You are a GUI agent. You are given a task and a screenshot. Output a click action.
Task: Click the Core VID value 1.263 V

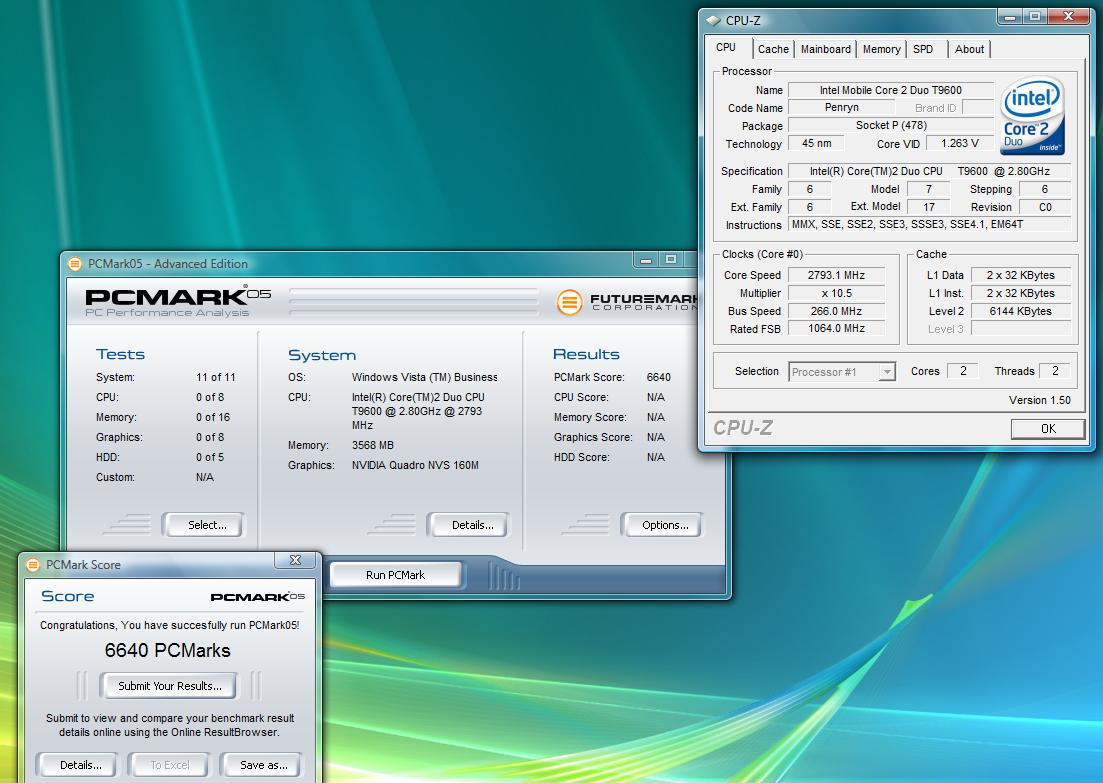[959, 144]
